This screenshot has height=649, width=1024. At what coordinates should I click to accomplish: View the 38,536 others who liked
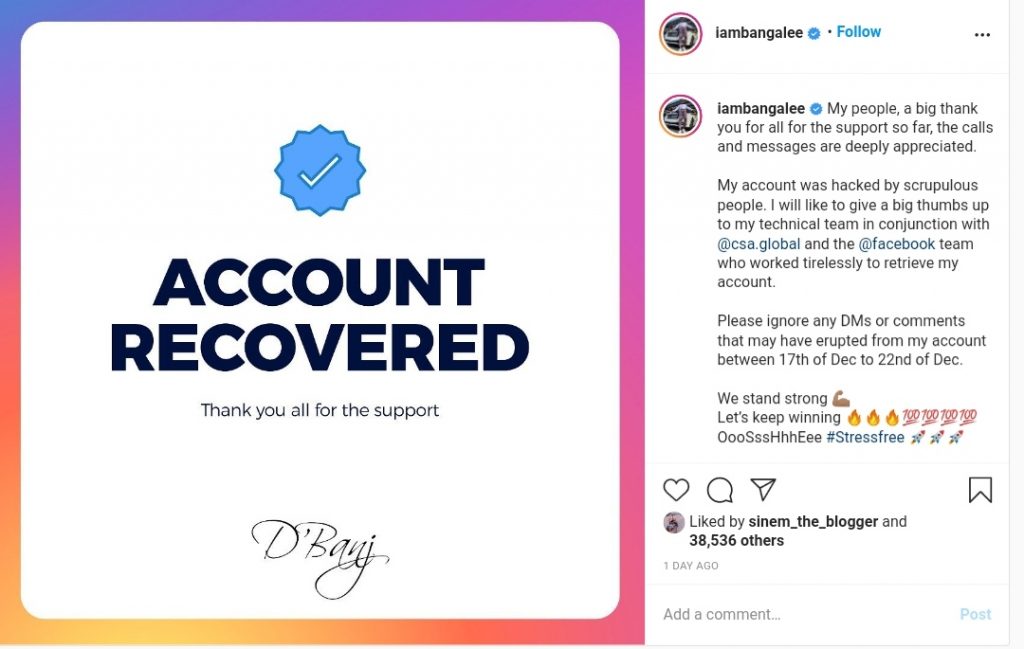tap(736, 540)
